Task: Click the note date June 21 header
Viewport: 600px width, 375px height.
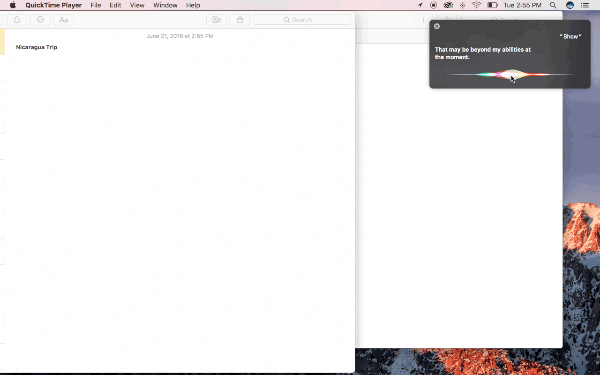Action: (180, 36)
